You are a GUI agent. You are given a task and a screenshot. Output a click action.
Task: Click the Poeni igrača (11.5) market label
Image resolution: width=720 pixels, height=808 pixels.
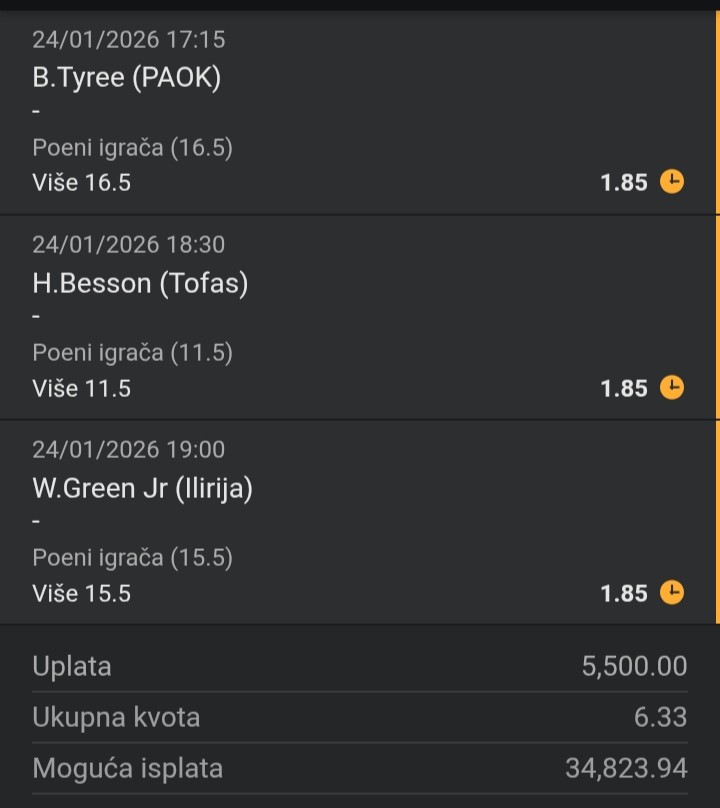coord(132,353)
